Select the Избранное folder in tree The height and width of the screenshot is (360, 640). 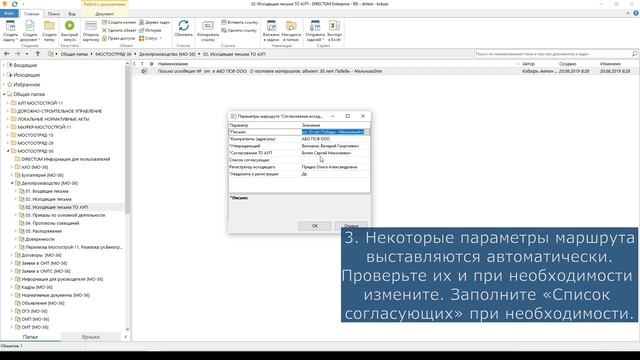pyautogui.click(x=27, y=84)
